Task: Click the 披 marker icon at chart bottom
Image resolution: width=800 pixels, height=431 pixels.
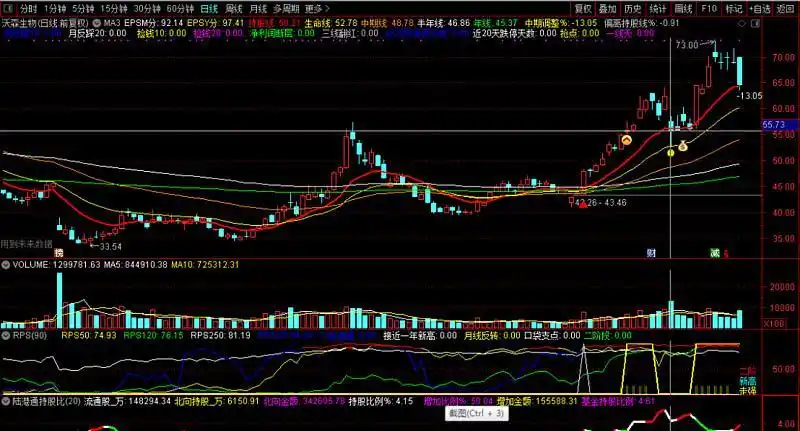Action: (58, 252)
